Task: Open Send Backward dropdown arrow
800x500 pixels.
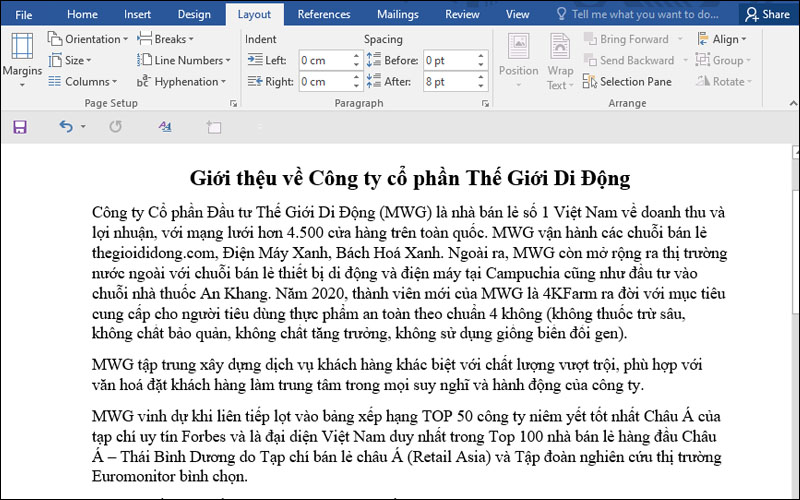Action: (685, 60)
